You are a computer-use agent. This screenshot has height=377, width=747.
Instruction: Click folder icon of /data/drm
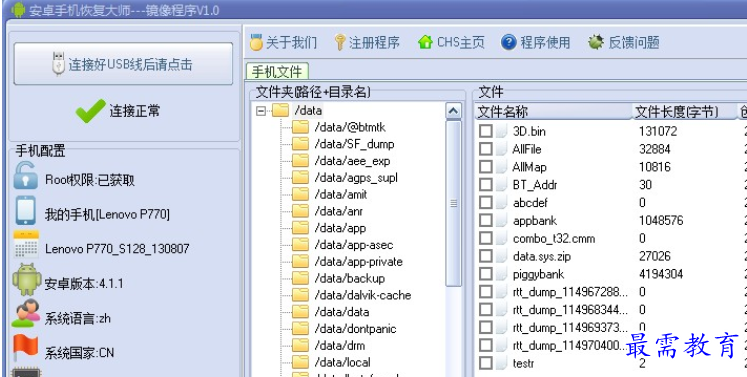(300, 345)
